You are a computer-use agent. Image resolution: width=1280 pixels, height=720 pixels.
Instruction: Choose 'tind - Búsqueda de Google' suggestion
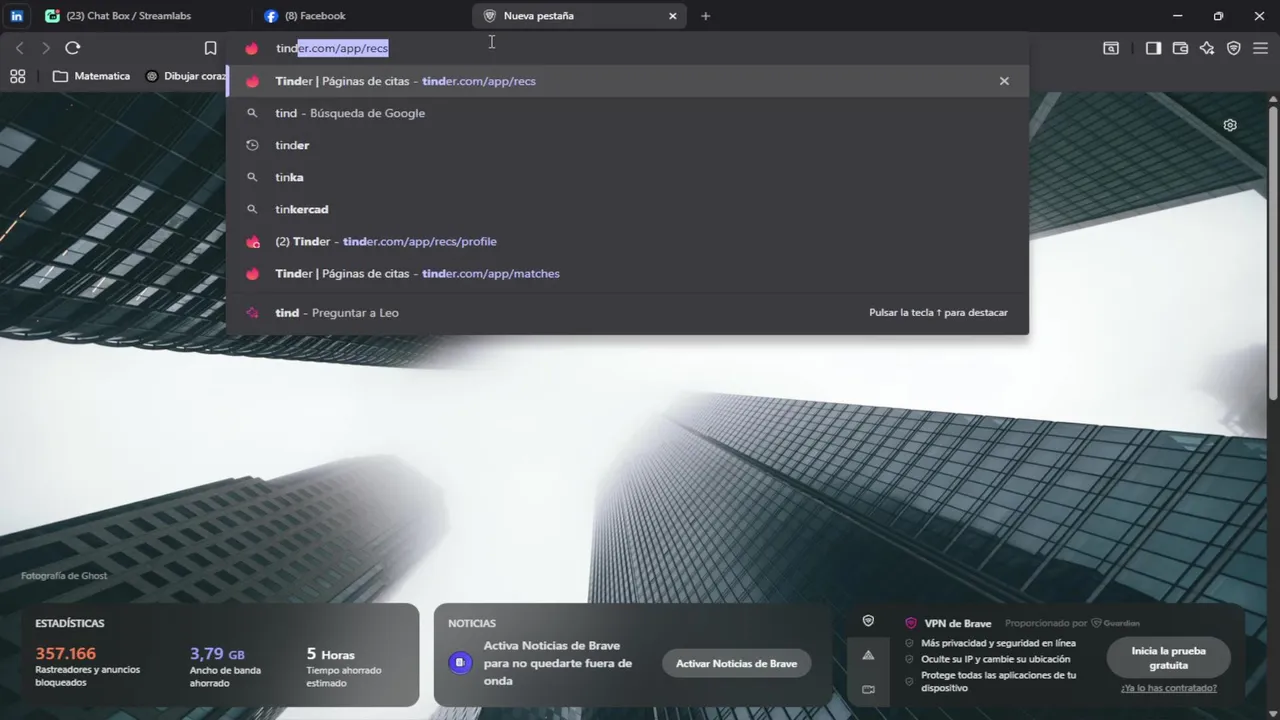click(628, 113)
